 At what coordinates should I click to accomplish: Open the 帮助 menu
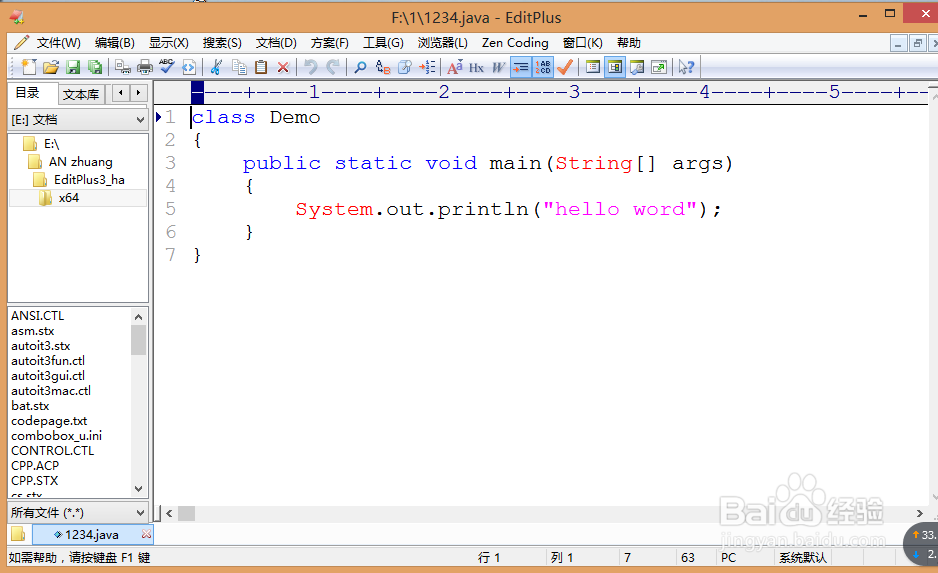coord(629,42)
